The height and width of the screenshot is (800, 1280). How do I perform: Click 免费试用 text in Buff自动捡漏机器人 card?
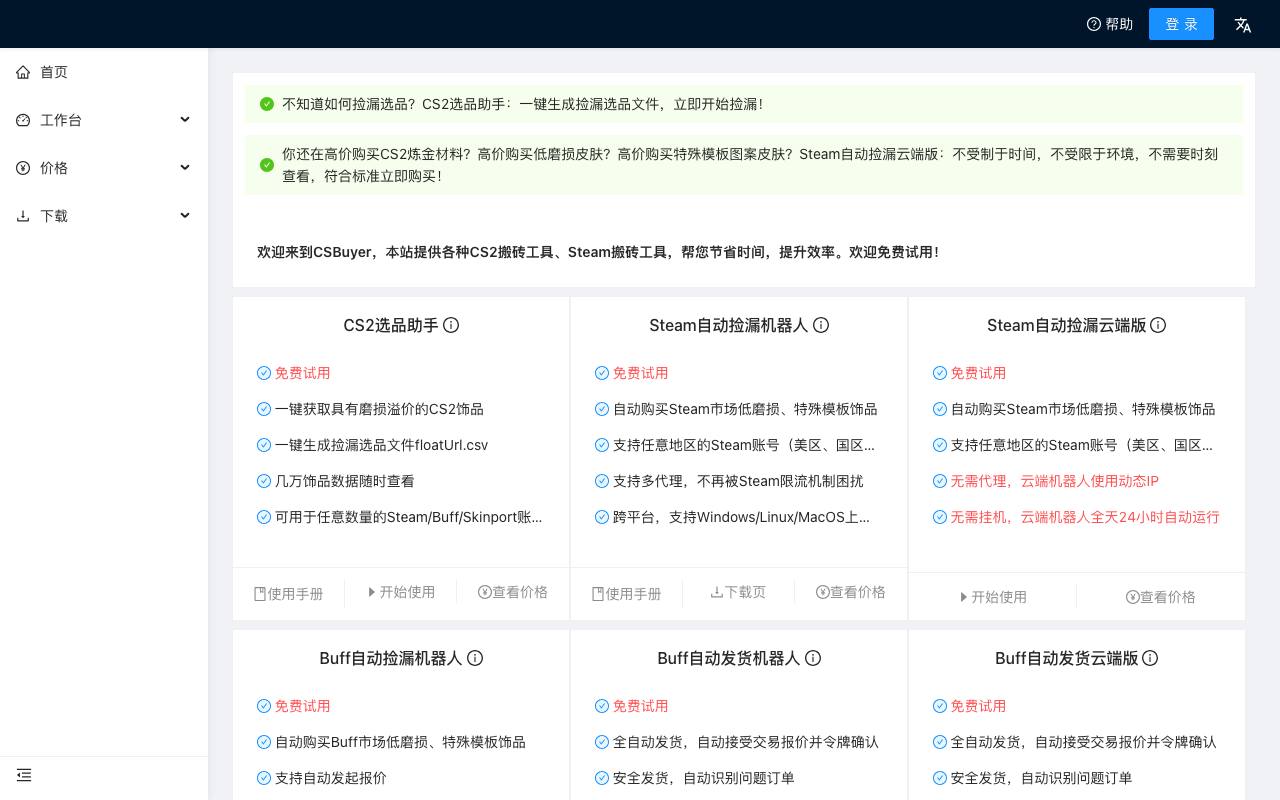tap(303, 706)
